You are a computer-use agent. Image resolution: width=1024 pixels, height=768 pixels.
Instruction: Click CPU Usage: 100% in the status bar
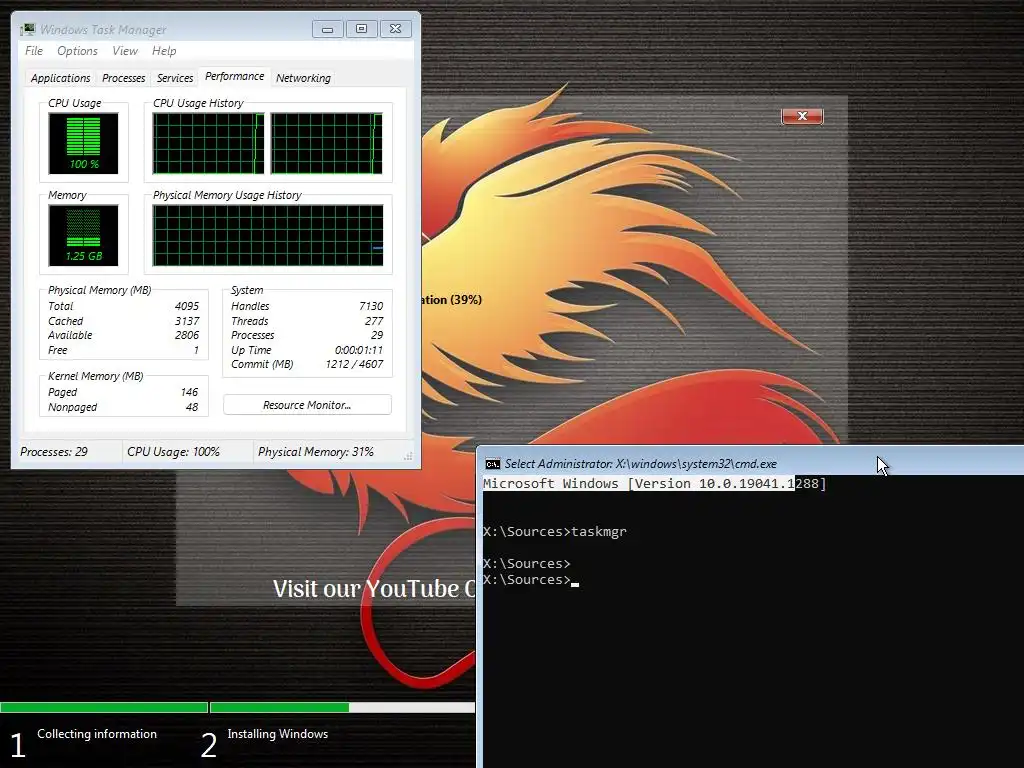tap(173, 452)
